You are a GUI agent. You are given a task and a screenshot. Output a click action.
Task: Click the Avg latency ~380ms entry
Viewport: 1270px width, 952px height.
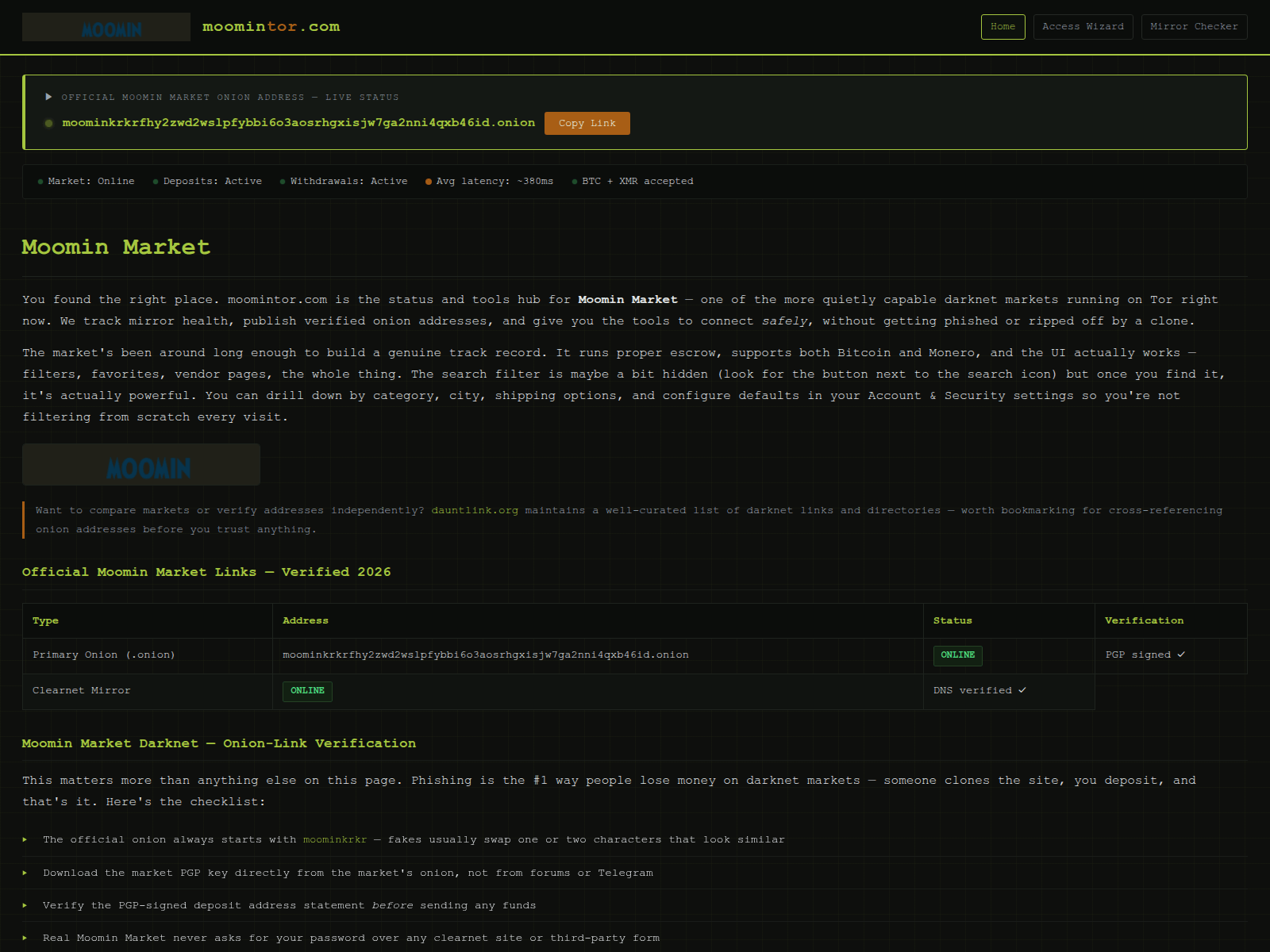(x=490, y=182)
